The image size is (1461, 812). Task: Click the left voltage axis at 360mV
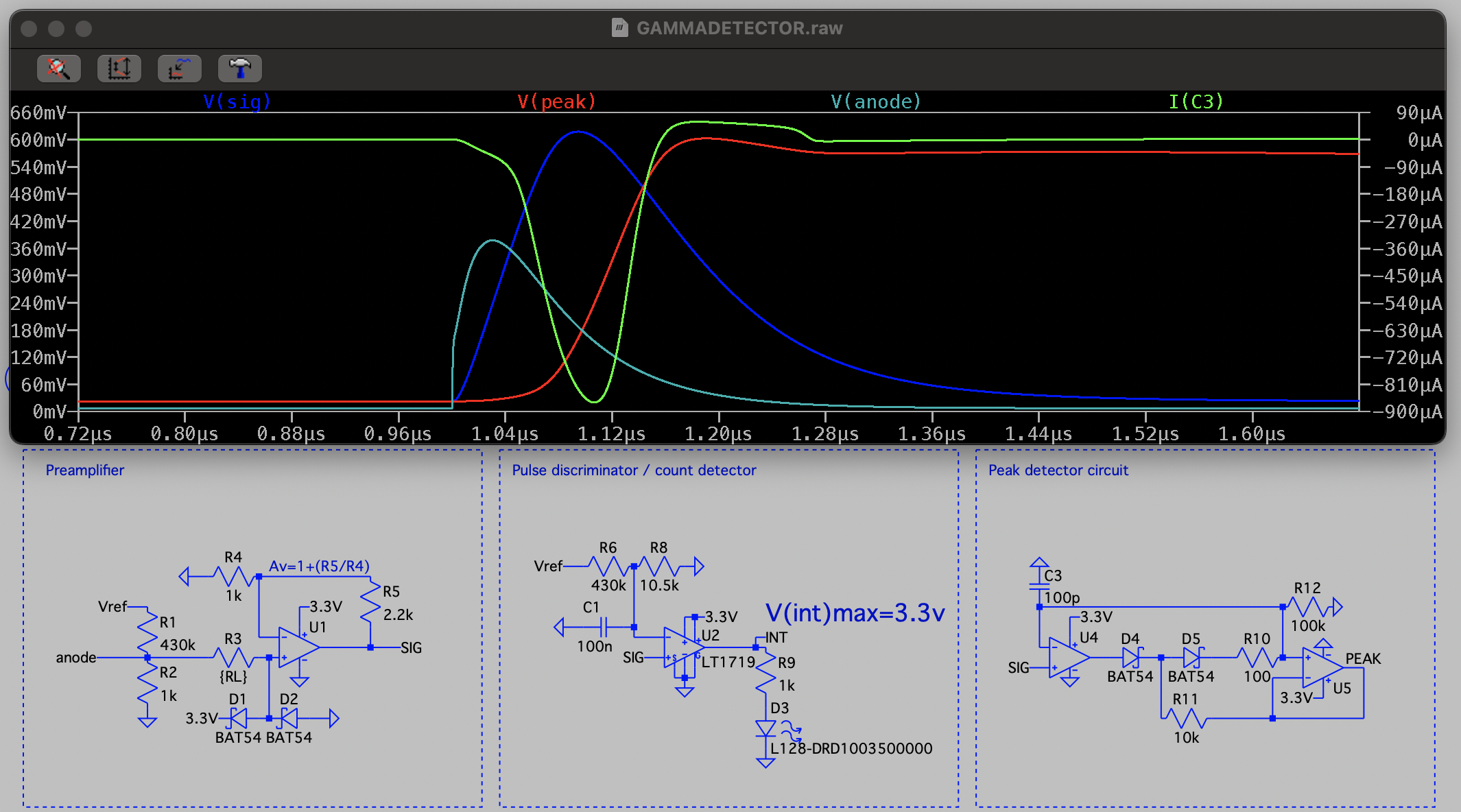click(x=38, y=249)
